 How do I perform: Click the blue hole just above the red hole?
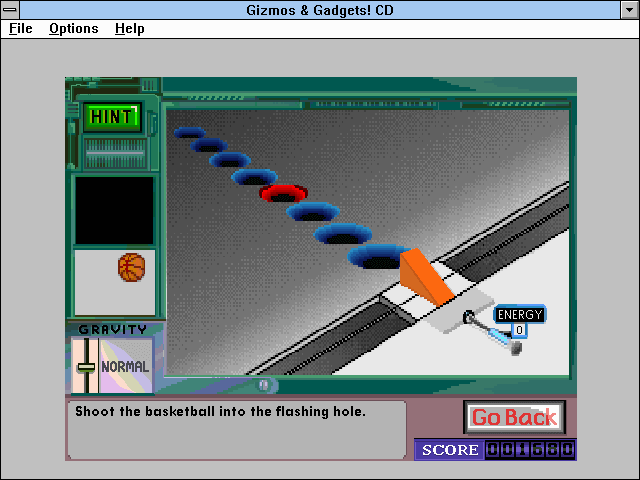(x=254, y=177)
